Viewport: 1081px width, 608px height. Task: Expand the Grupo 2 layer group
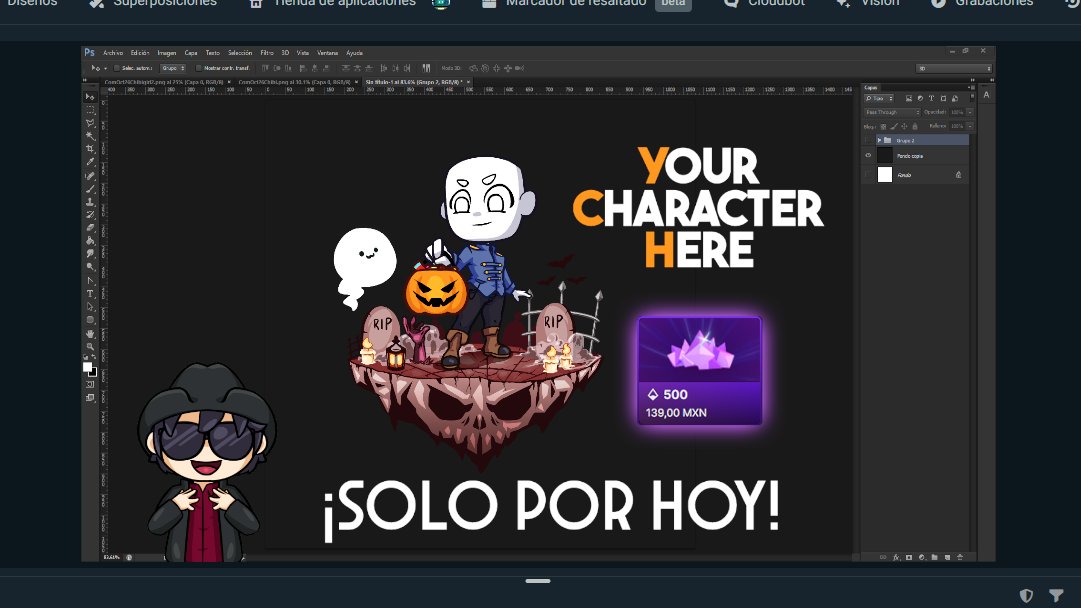click(x=879, y=140)
